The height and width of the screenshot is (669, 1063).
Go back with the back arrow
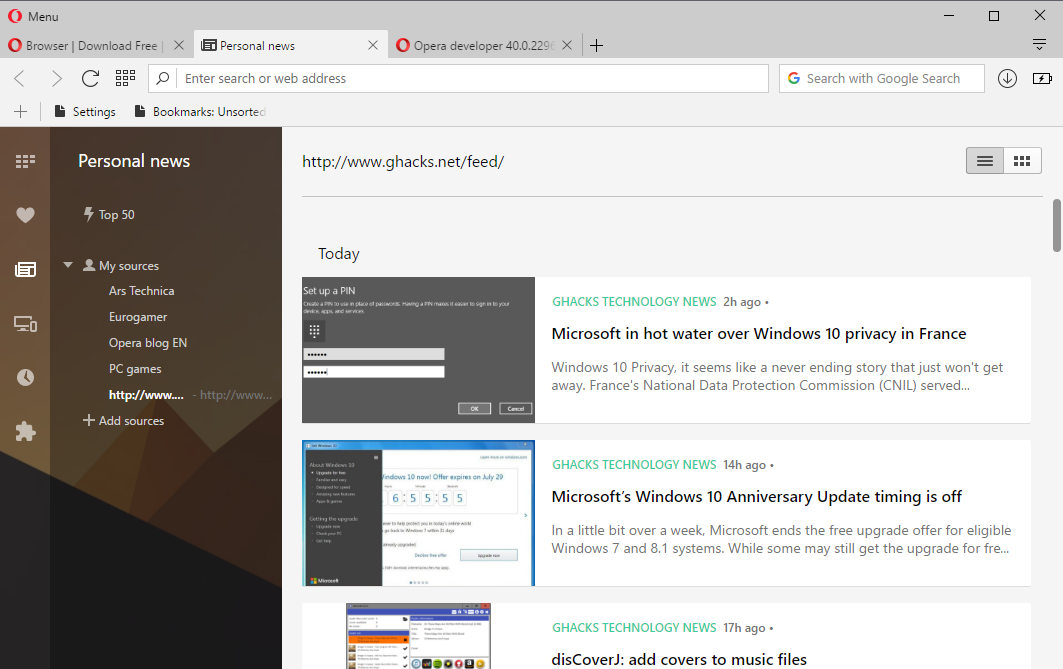[20, 79]
